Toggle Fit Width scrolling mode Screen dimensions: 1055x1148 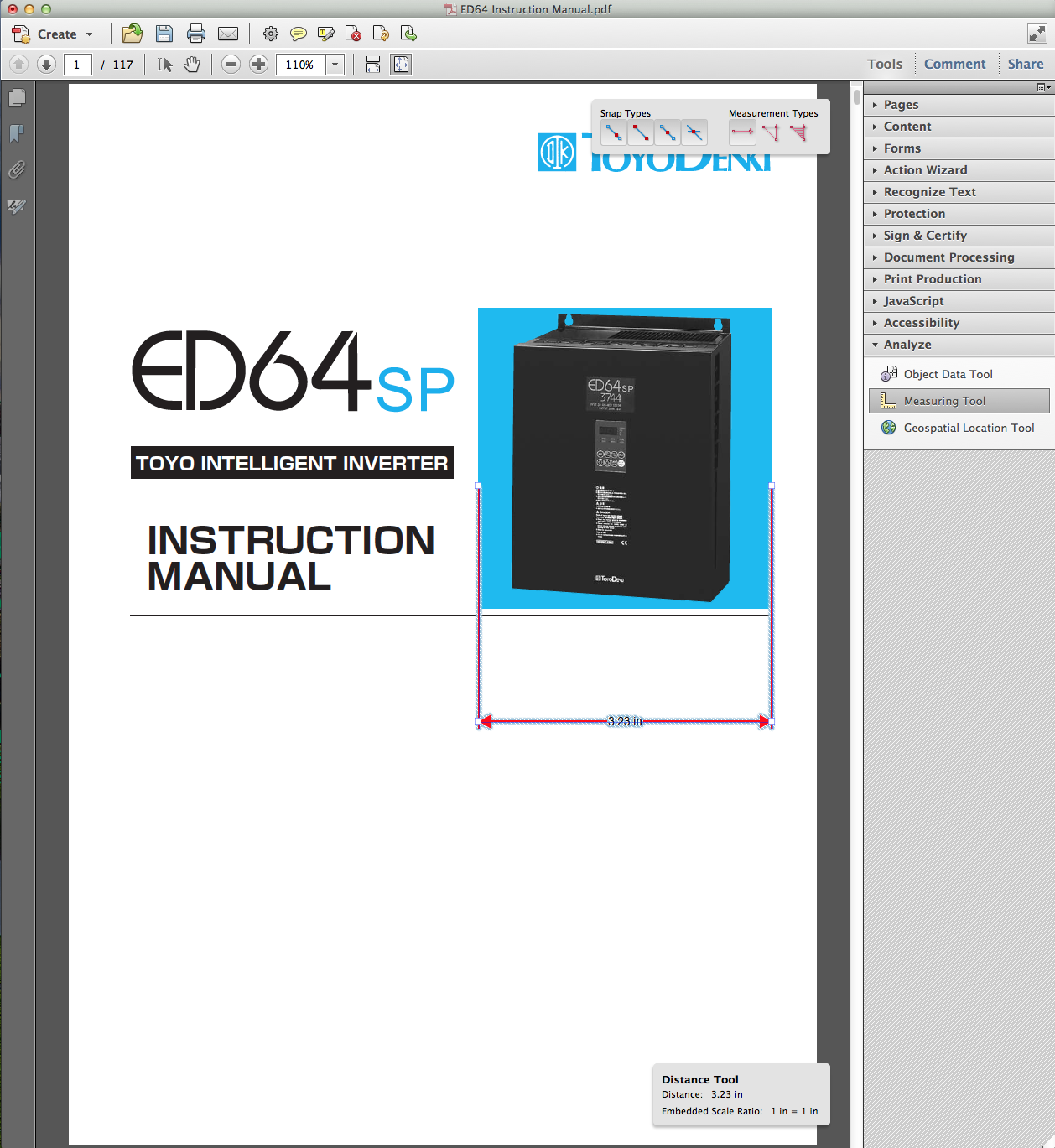point(373,65)
